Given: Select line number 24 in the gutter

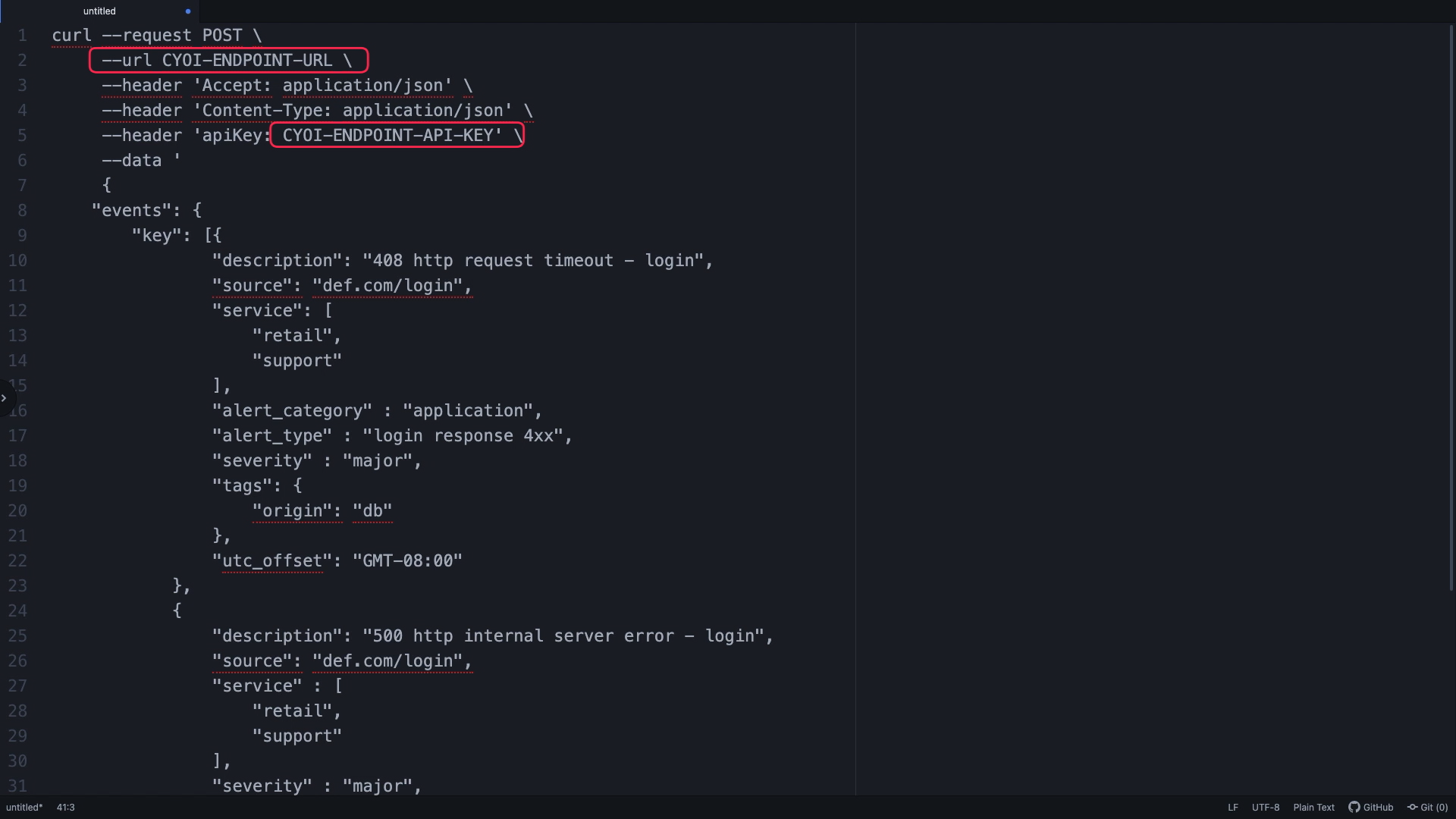Looking at the screenshot, I should click(x=17, y=611).
